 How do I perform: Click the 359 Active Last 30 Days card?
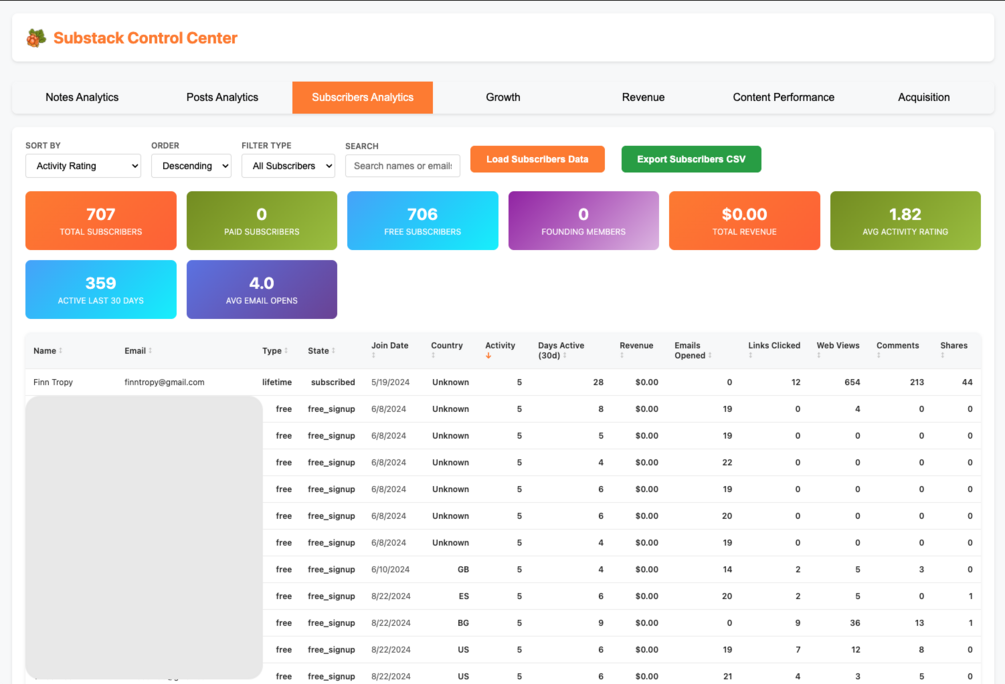101,289
